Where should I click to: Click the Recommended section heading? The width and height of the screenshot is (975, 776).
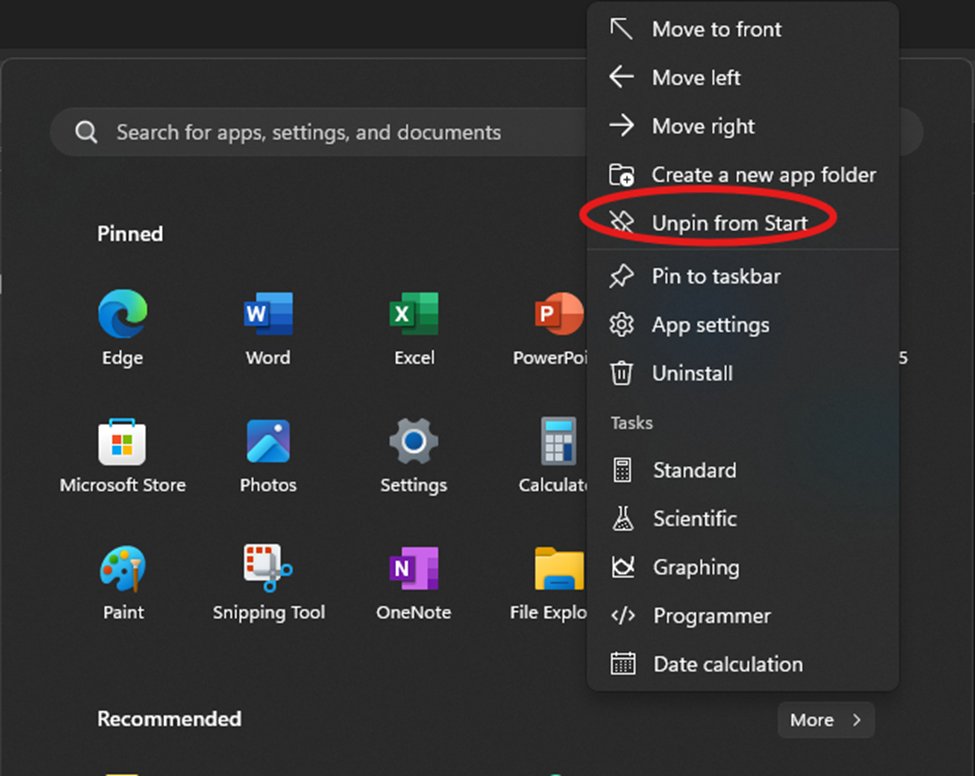pyautogui.click(x=169, y=719)
